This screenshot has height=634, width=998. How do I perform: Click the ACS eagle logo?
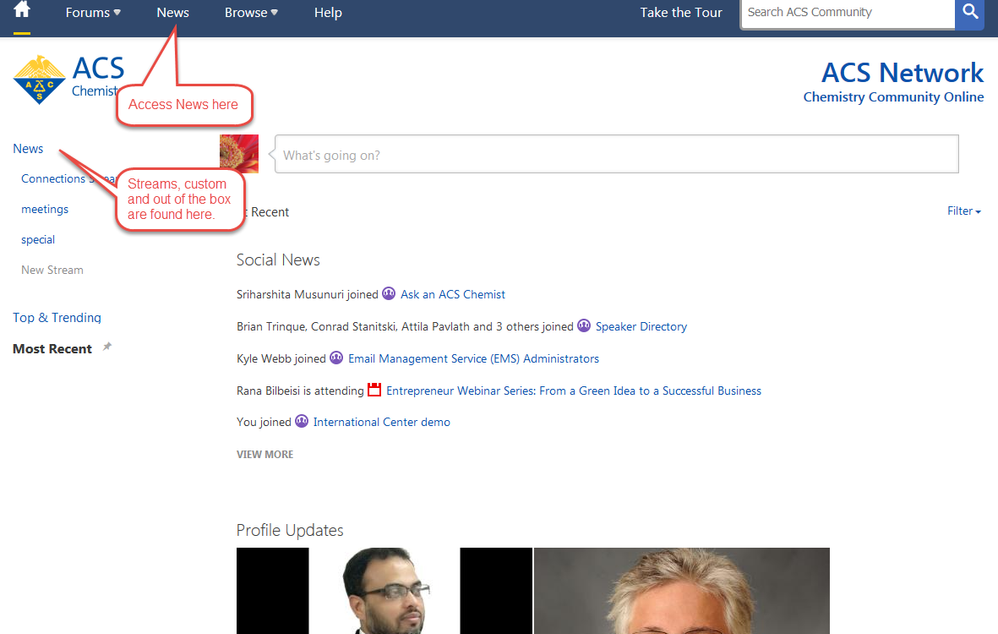click(39, 80)
